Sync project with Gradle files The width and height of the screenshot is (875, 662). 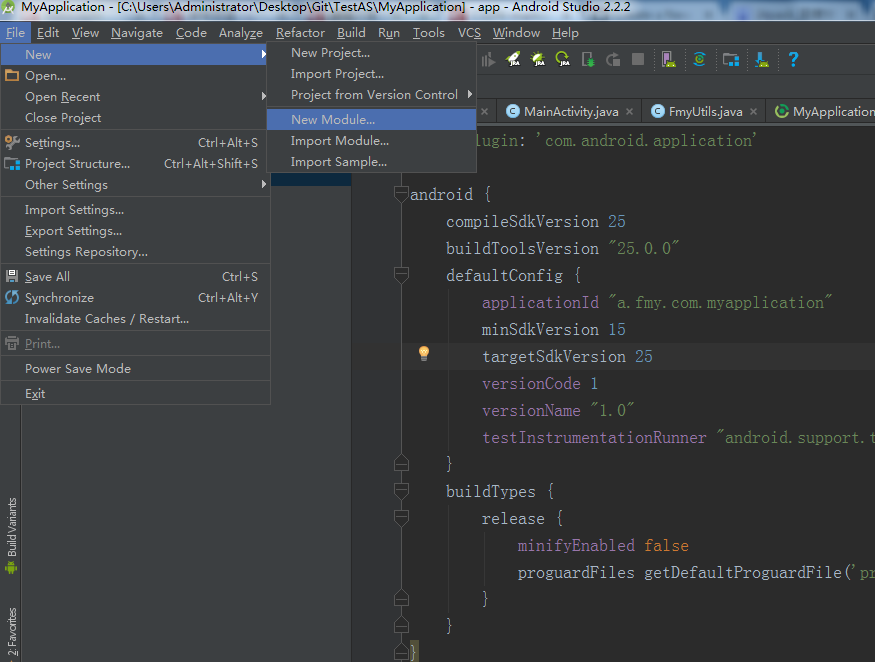tap(699, 59)
